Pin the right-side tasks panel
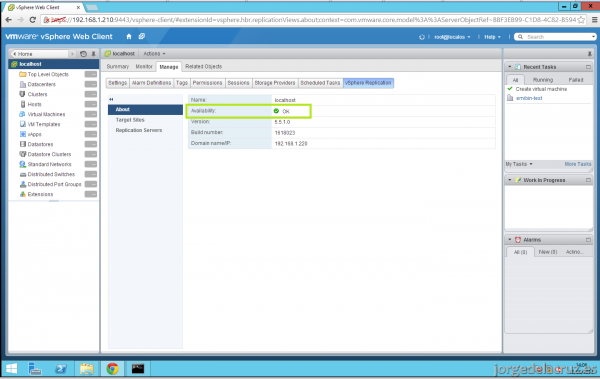The height and width of the screenshot is (379, 600). click(x=589, y=54)
